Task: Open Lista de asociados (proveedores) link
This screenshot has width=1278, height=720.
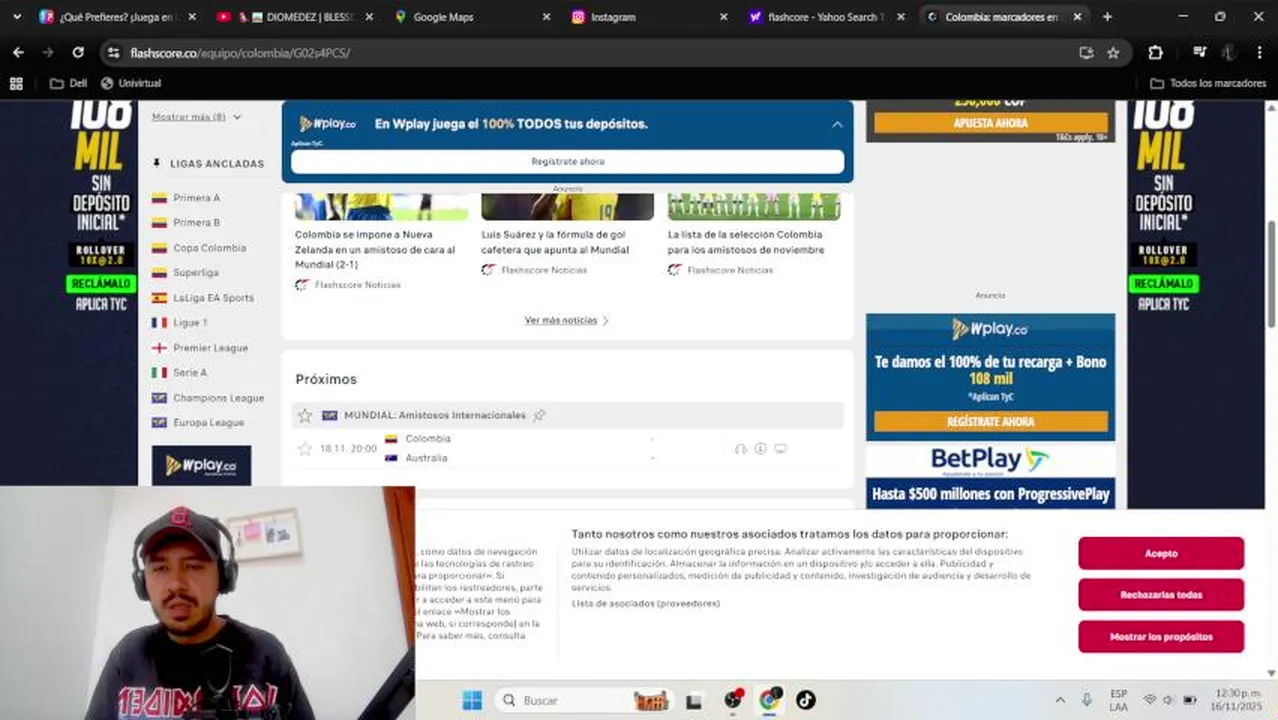Action: coord(646,603)
